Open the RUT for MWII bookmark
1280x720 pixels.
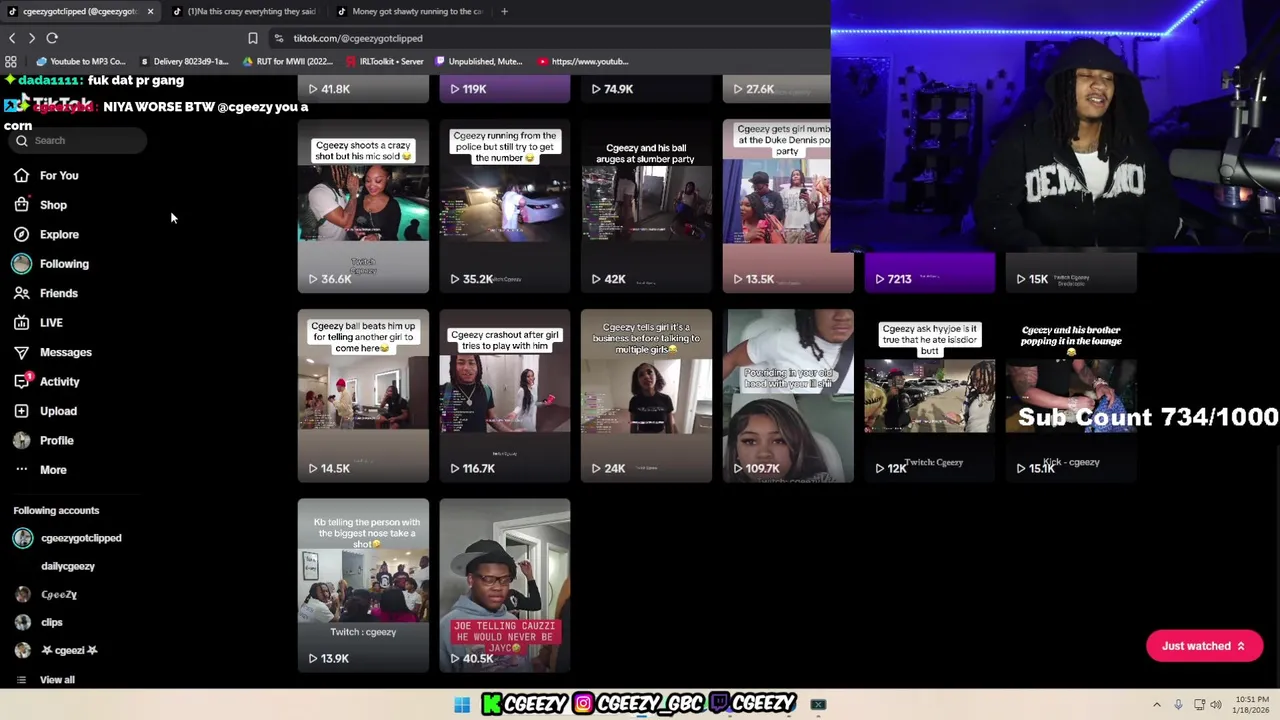click(x=288, y=61)
